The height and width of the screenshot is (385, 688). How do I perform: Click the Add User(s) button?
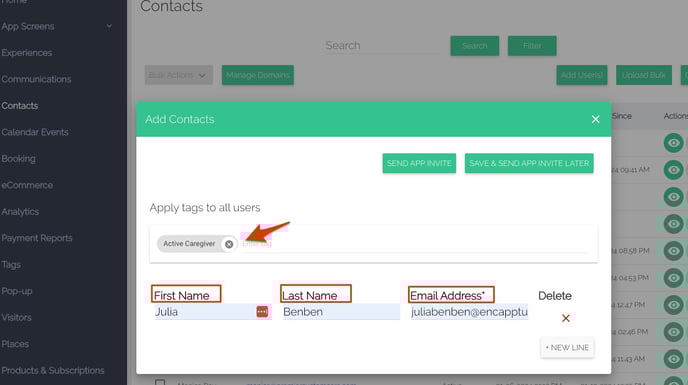(x=582, y=75)
